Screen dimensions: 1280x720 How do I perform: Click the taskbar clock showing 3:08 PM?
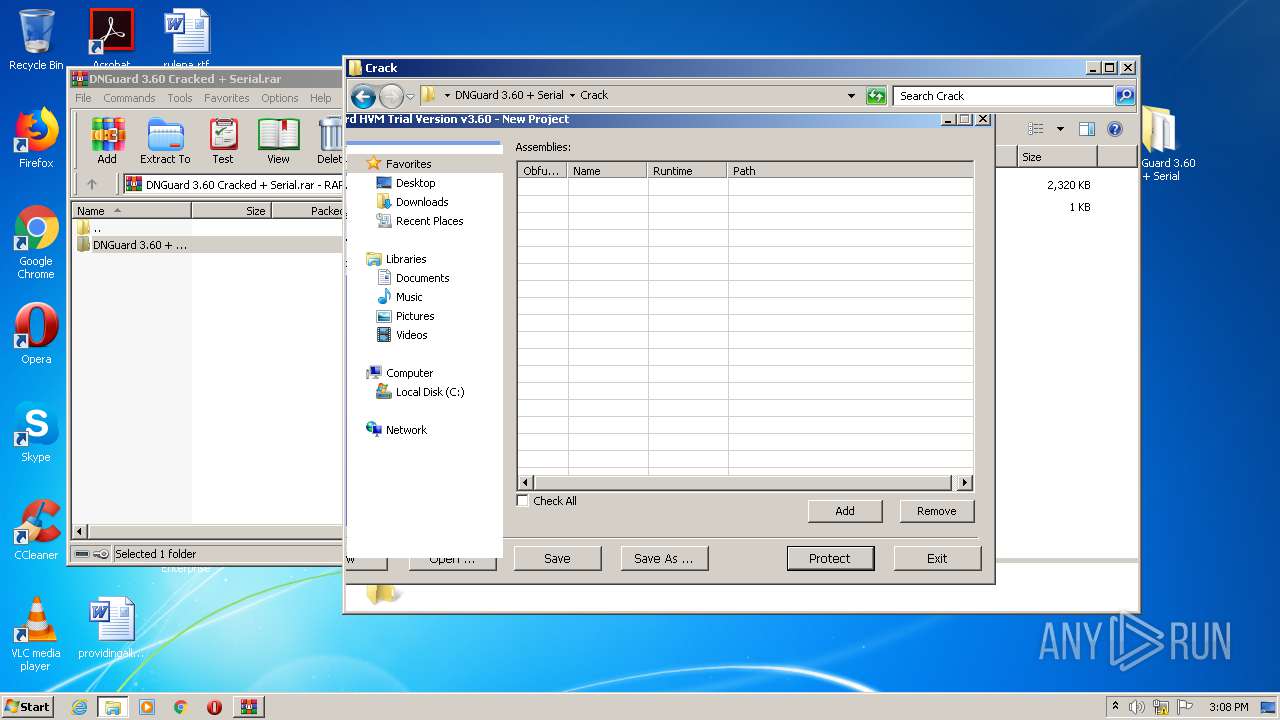coord(1228,707)
